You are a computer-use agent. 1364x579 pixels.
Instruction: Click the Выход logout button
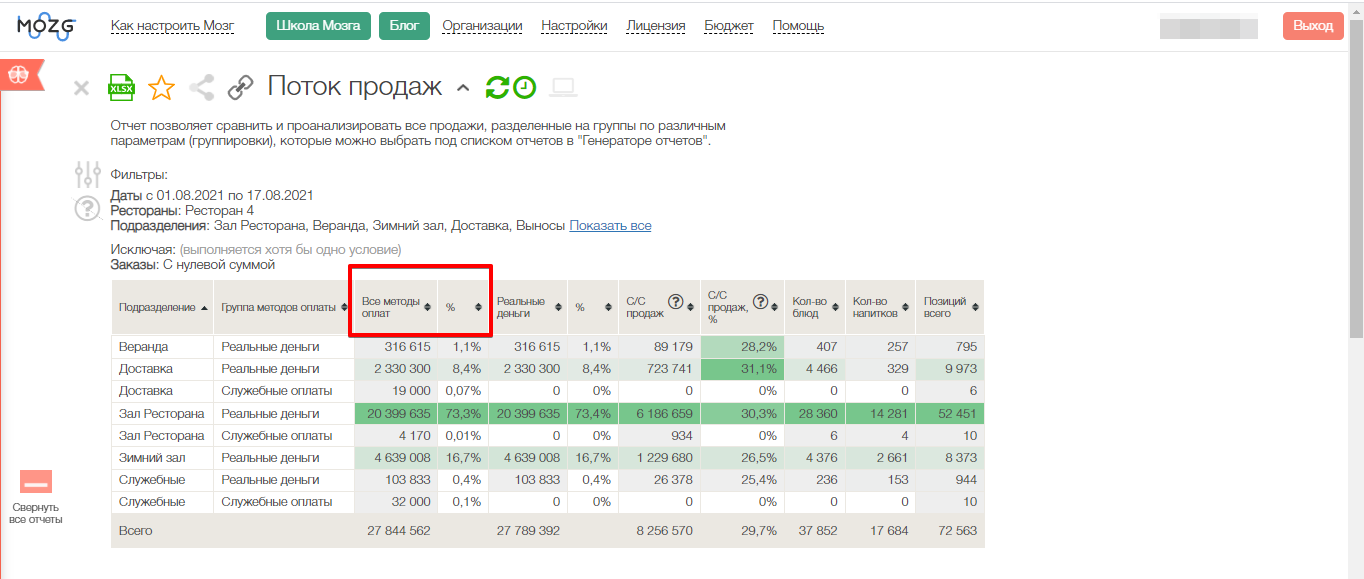[x=1313, y=26]
